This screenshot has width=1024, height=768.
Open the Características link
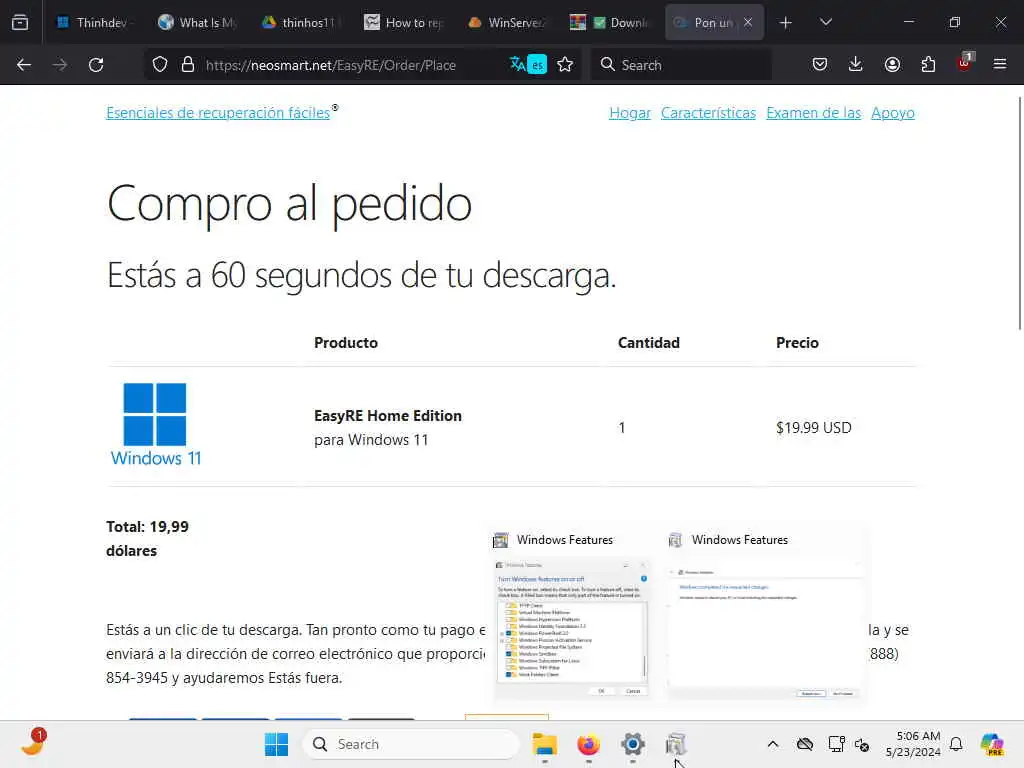coord(708,113)
